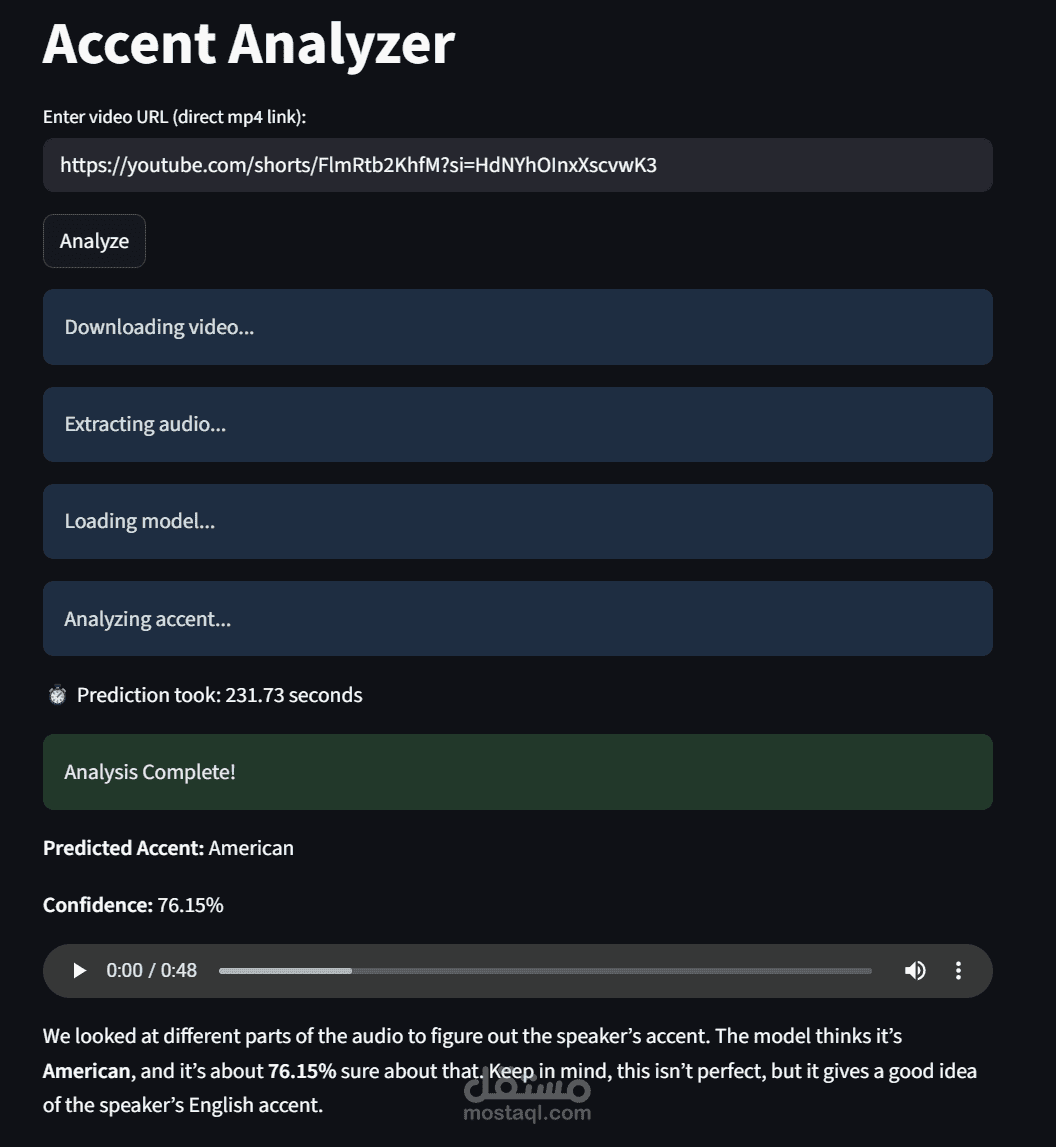Click the Analyzing accent status box
Viewport: 1056px width, 1147px height.
tap(518, 619)
